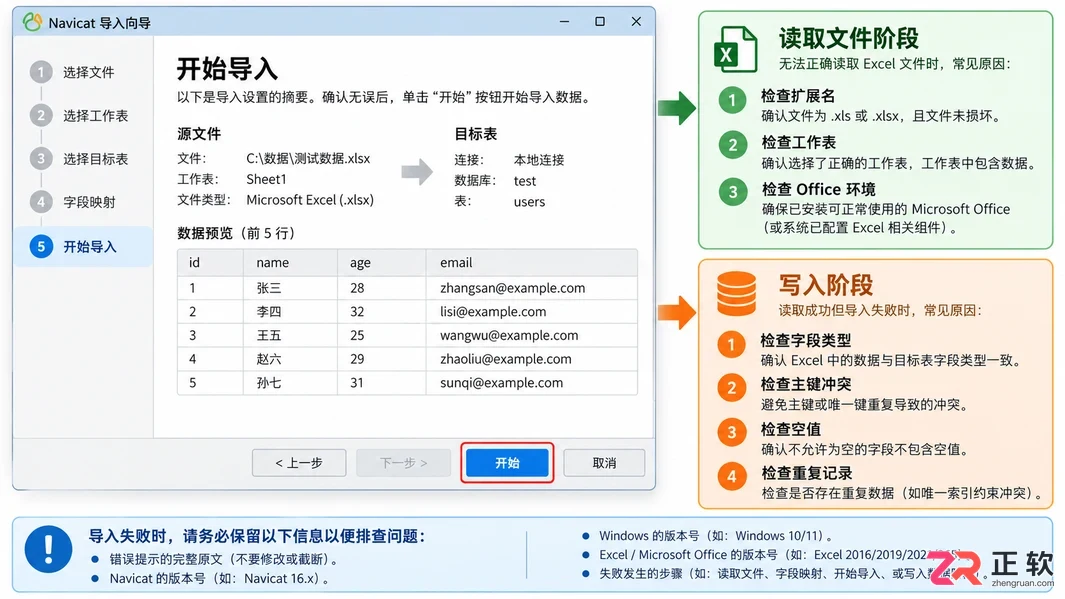Click the database value test
The width and height of the screenshot is (1065, 599).
point(525,181)
